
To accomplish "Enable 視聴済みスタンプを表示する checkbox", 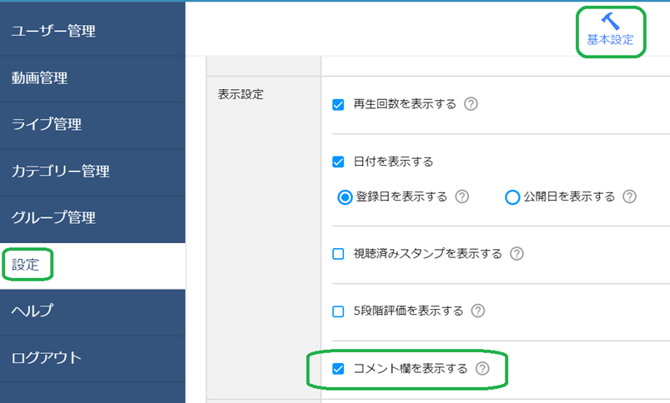I will pos(338,254).
